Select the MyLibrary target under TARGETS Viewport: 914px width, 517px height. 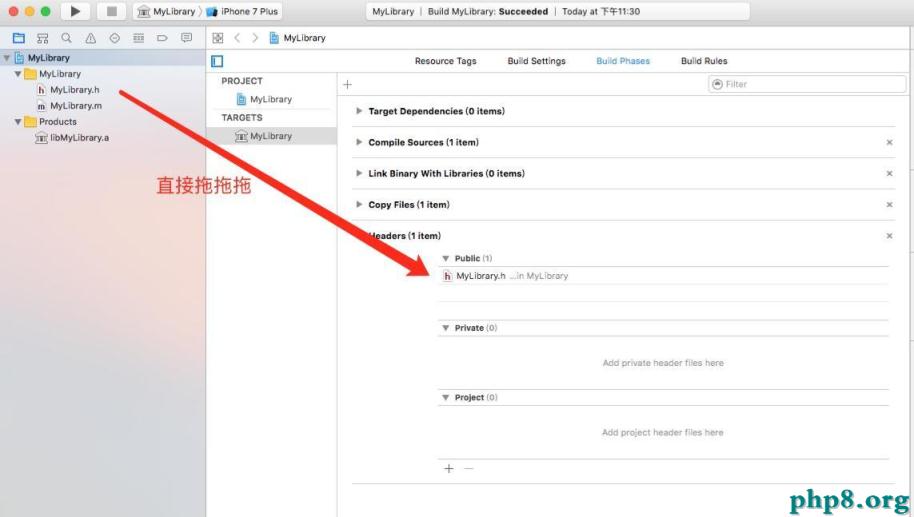[263, 136]
